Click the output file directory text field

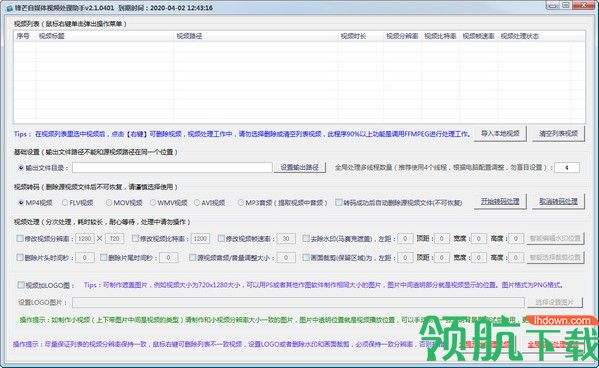pyautogui.click(x=172, y=167)
